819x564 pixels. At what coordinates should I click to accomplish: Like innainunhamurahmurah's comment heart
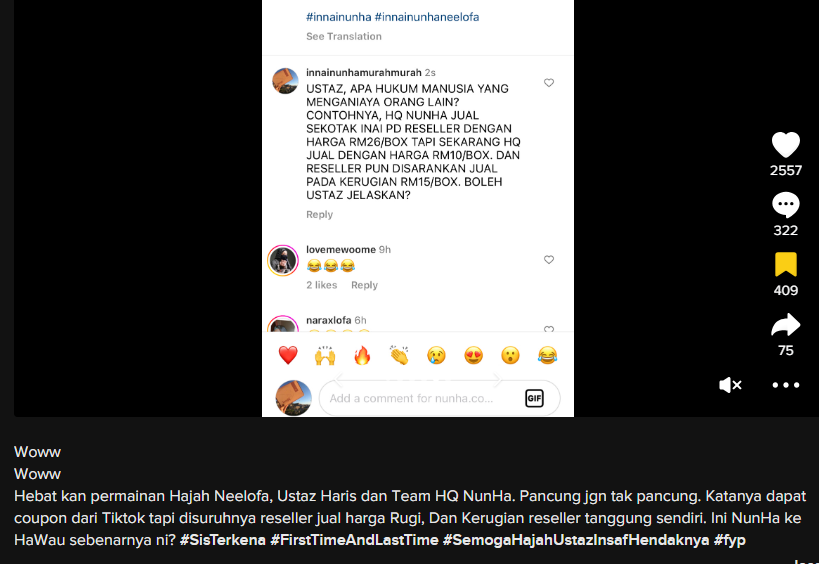click(x=549, y=83)
